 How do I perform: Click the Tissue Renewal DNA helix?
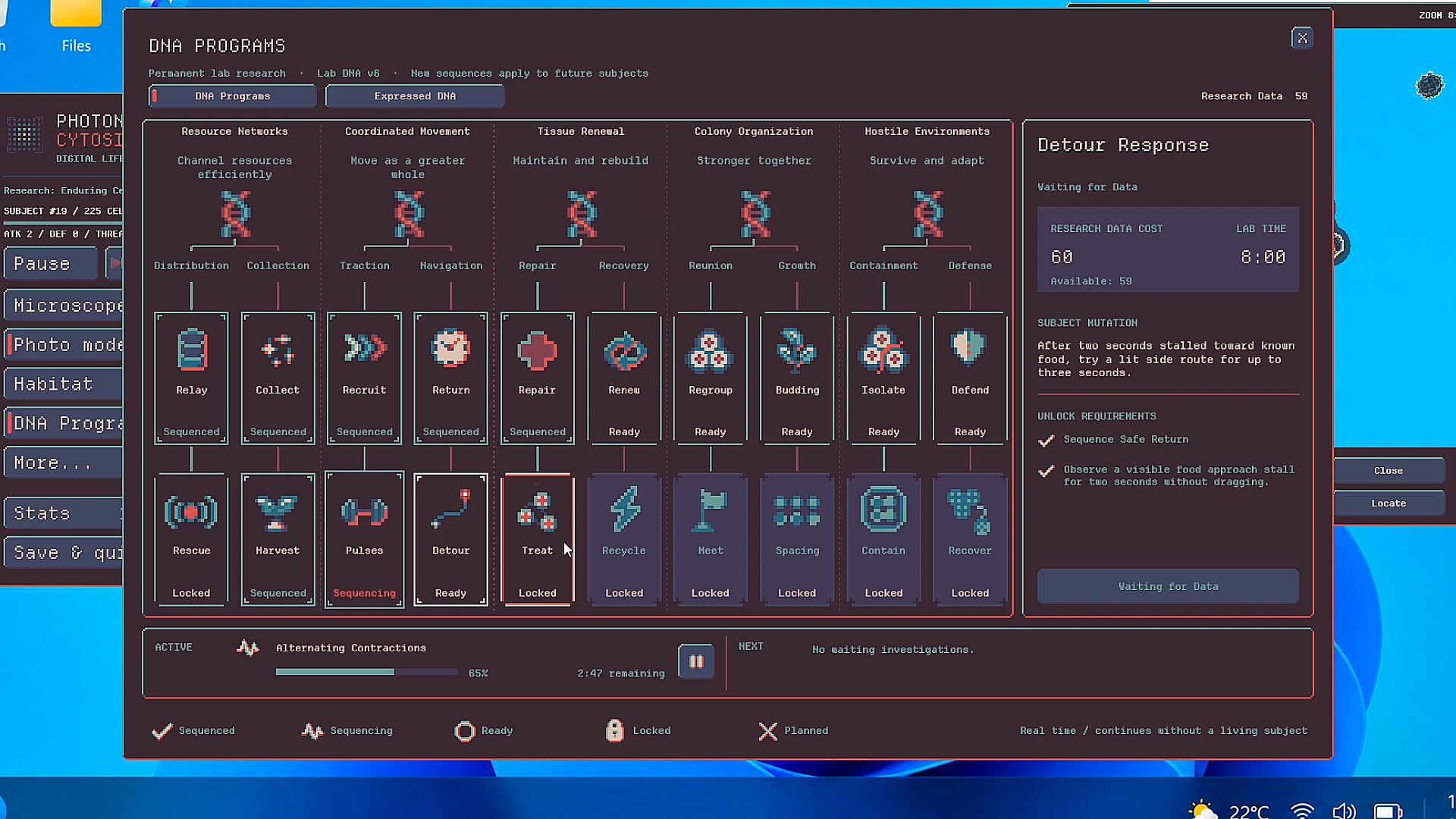[x=581, y=214]
